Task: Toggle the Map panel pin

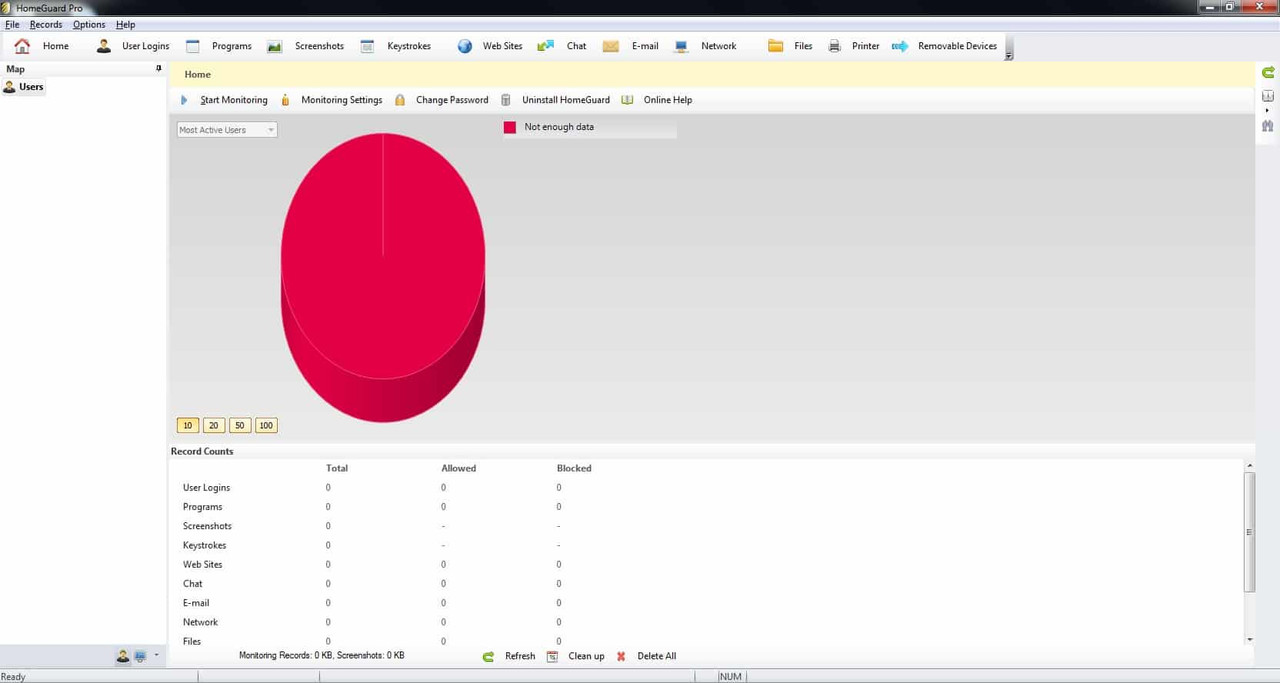Action: click(x=158, y=68)
